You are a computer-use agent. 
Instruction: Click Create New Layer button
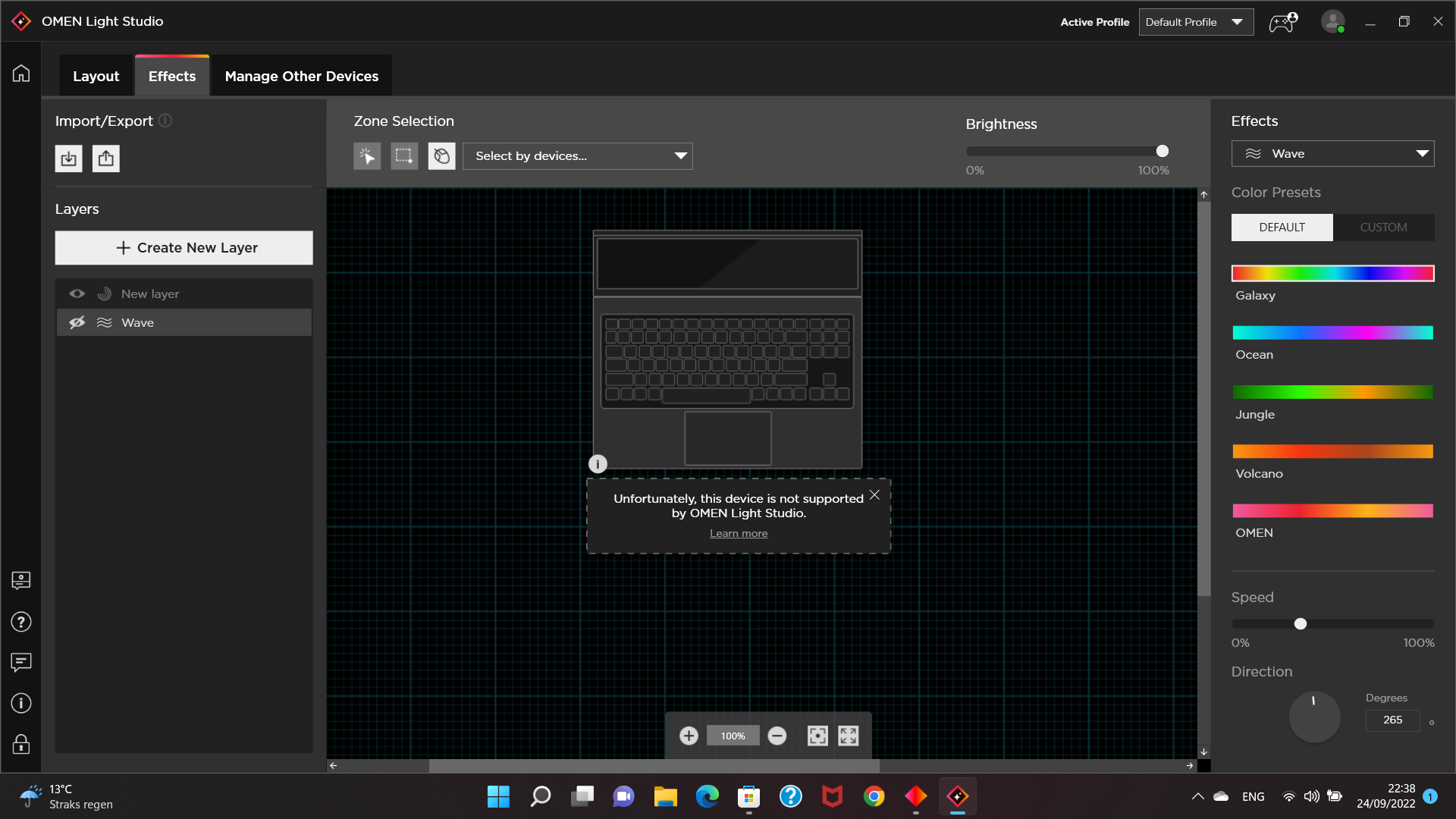pos(184,248)
